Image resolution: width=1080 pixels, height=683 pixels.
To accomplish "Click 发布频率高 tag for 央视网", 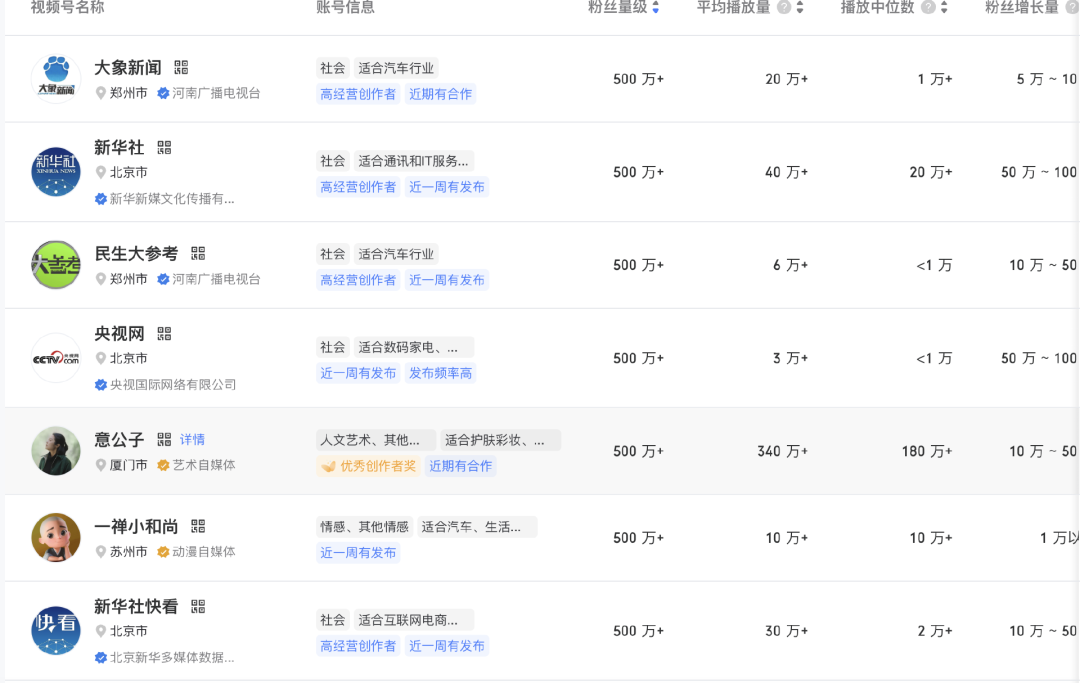I will coord(441,373).
